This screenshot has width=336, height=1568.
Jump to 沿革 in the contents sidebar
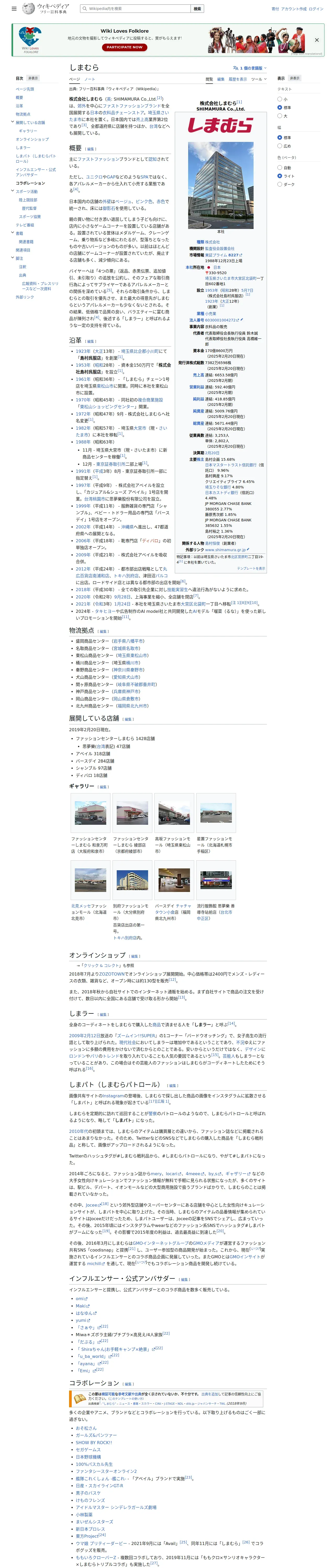(x=20, y=106)
